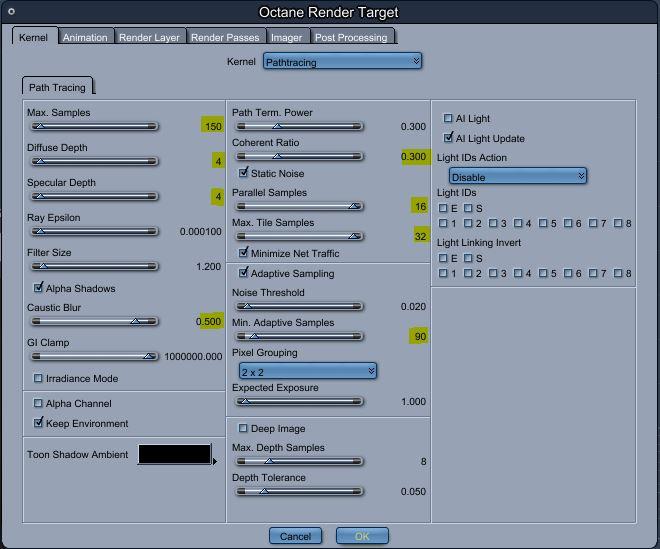
Task: Check Light IDs checkbox 1
Action: (443, 223)
